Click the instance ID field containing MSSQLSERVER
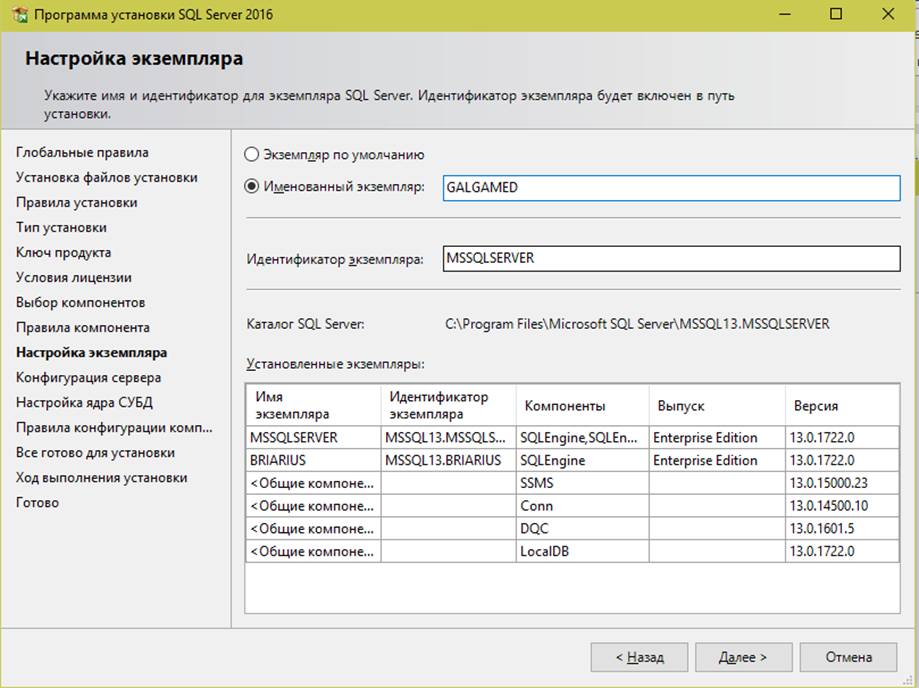This screenshot has width=919, height=688. tap(671, 258)
